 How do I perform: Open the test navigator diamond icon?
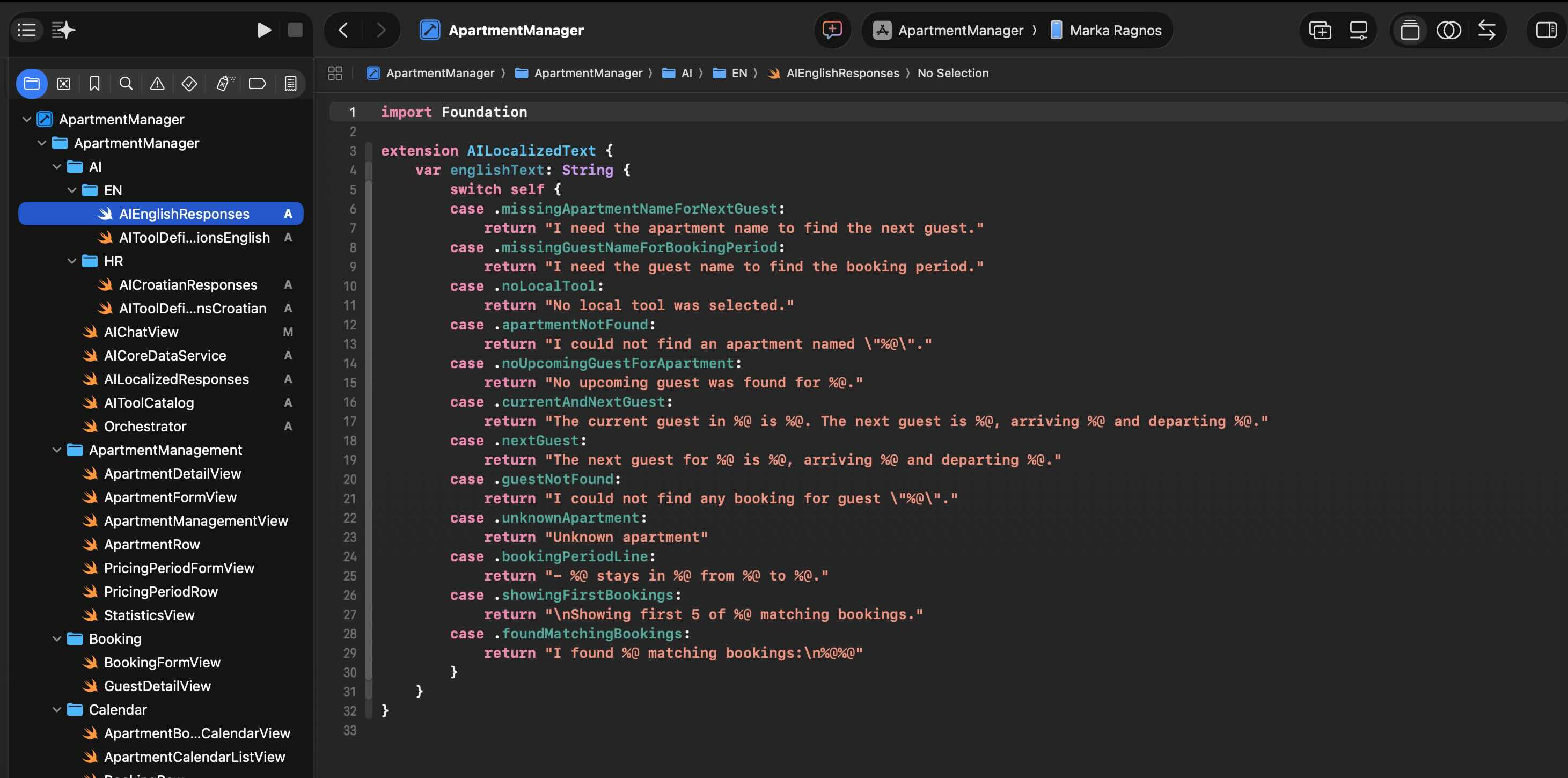[x=189, y=84]
